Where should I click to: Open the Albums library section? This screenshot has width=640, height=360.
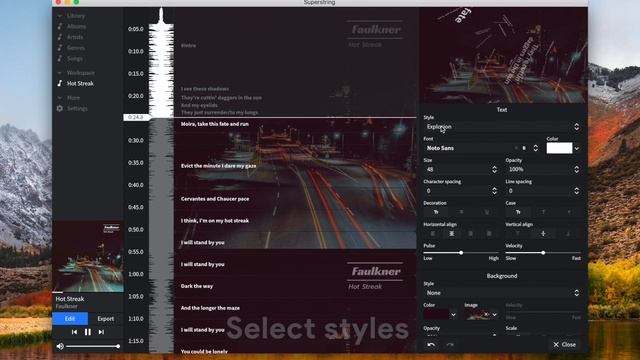(76, 27)
